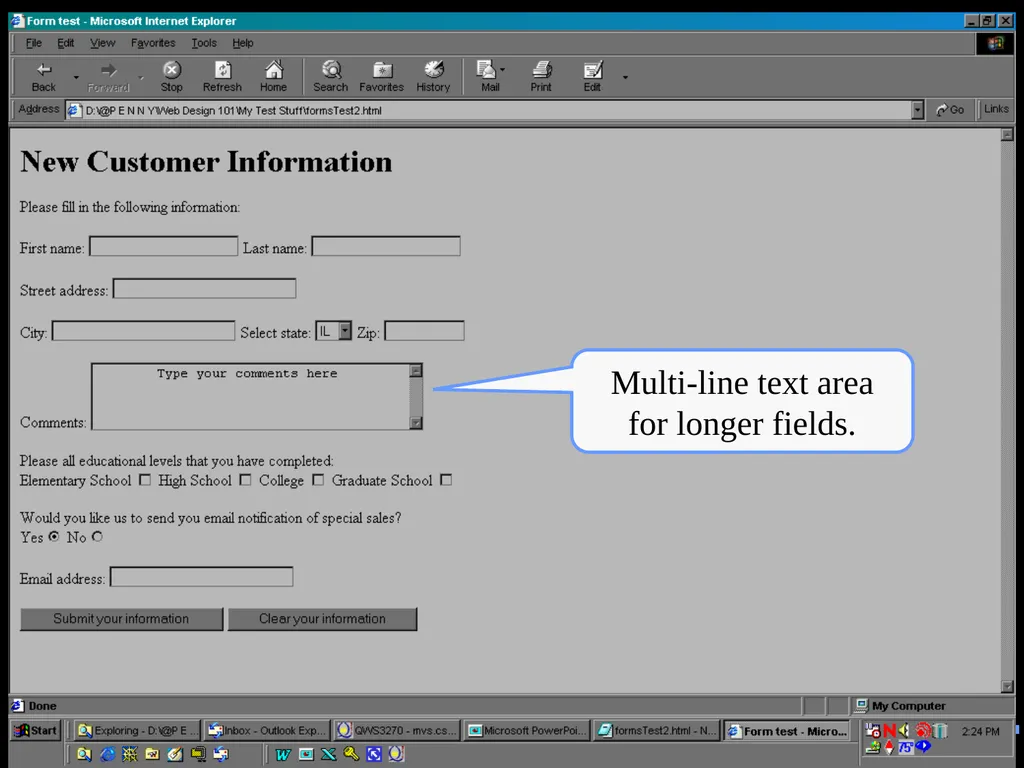
Task: Open the Edit menu
Action: [65, 43]
